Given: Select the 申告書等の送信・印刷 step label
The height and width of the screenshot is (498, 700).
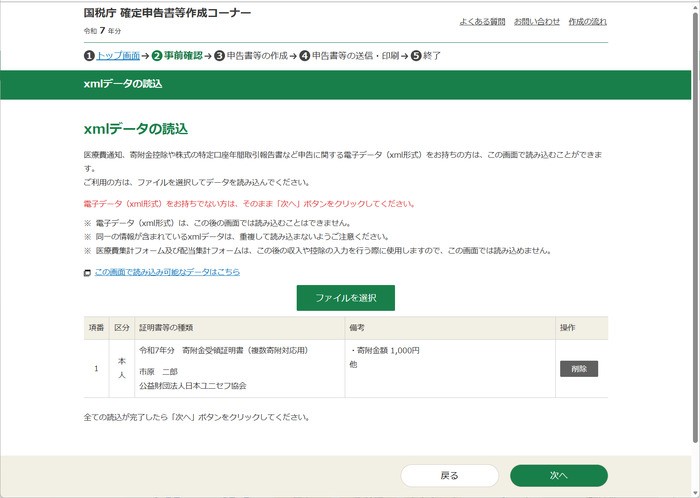Looking at the screenshot, I should click(355, 56).
